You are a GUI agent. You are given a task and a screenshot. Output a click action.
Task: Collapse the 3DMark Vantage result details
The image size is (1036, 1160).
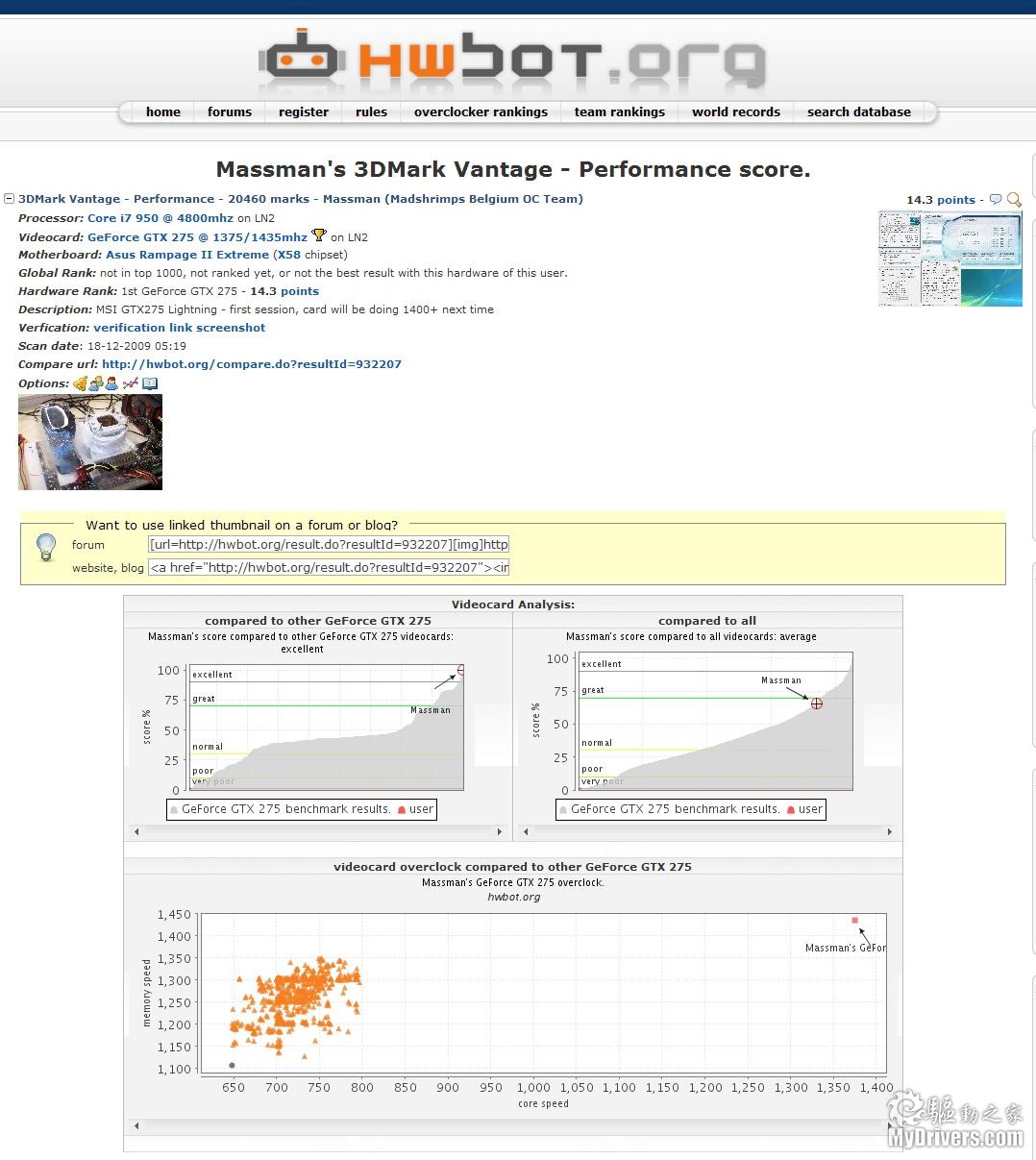click(x=10, y=199)
